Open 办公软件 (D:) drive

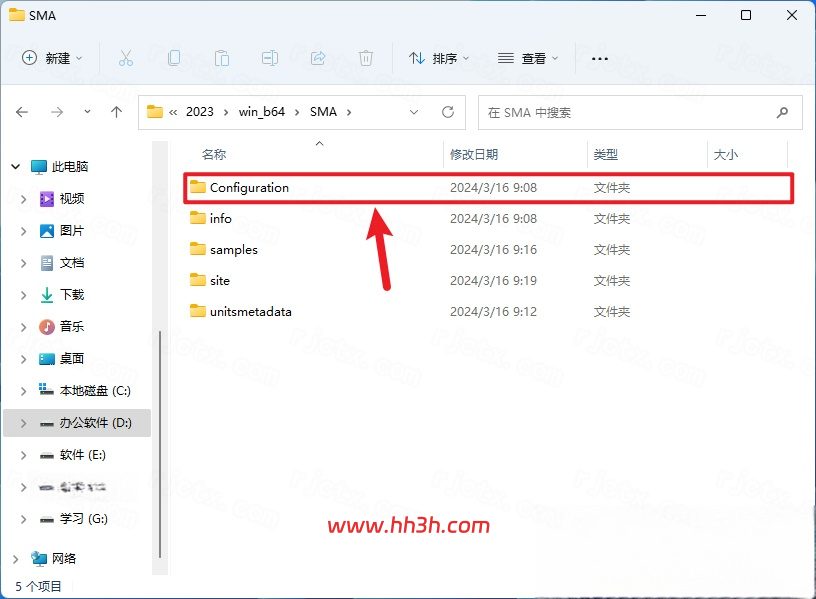tap(95, 423)
